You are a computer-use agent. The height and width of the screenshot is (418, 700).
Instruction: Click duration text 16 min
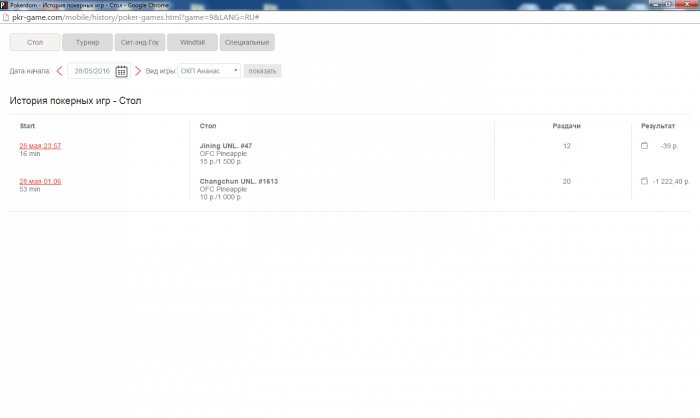point(30,154)
